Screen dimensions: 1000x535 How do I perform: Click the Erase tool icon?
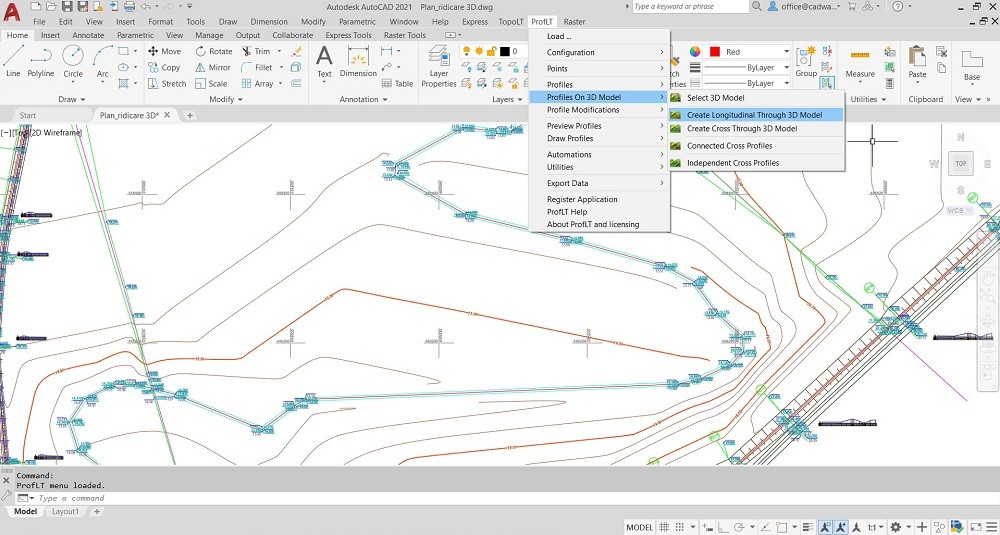pyautogui.click(x=296, y=51)
